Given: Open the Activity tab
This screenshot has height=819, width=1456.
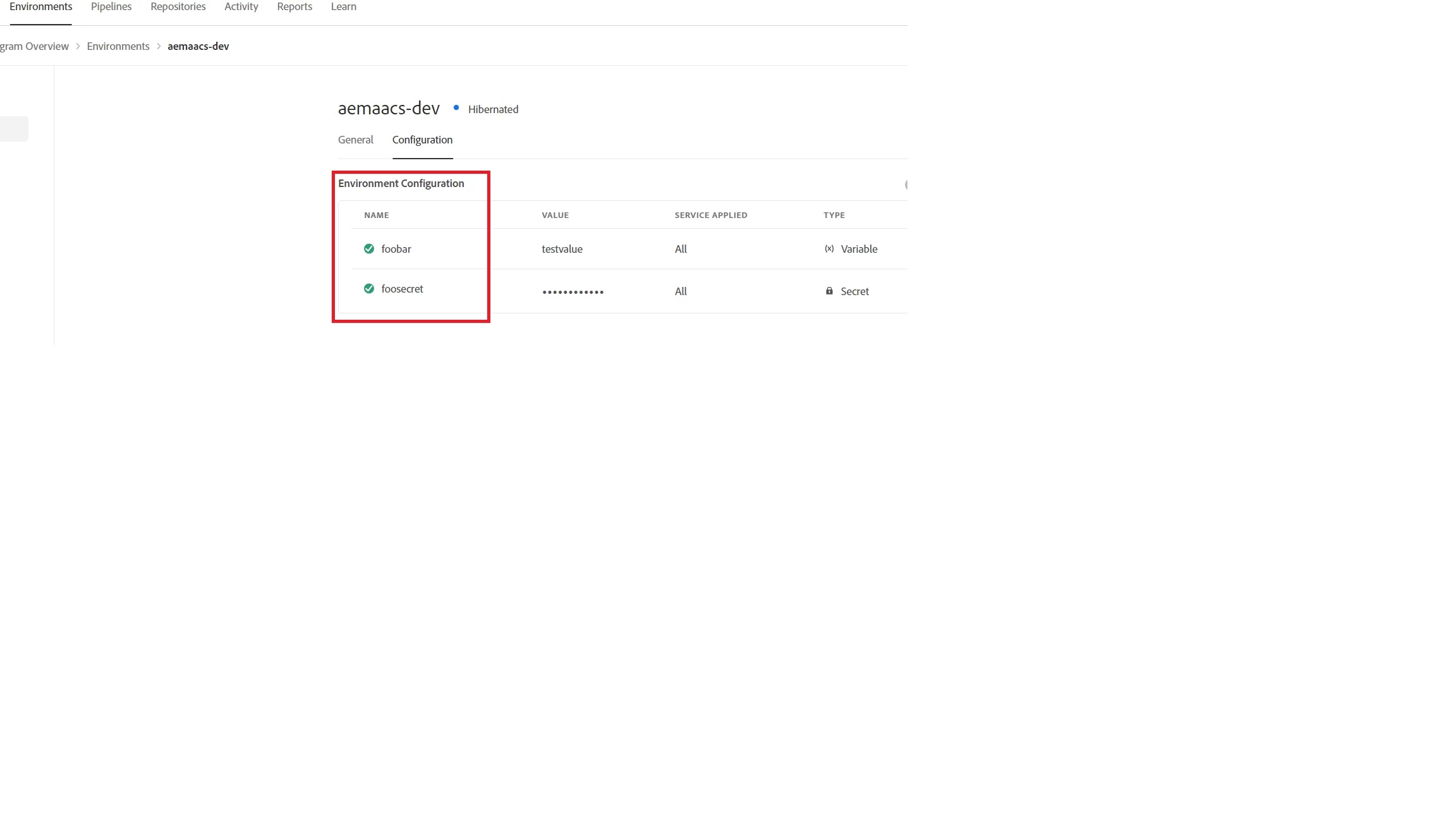Looking at the screenshot, I should click(x=241, y=7).
